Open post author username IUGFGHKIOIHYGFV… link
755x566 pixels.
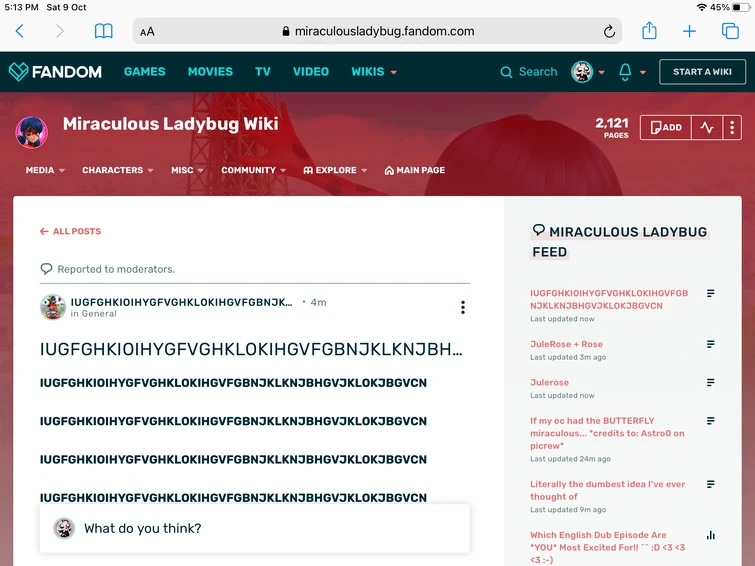(x=181, y=302)
